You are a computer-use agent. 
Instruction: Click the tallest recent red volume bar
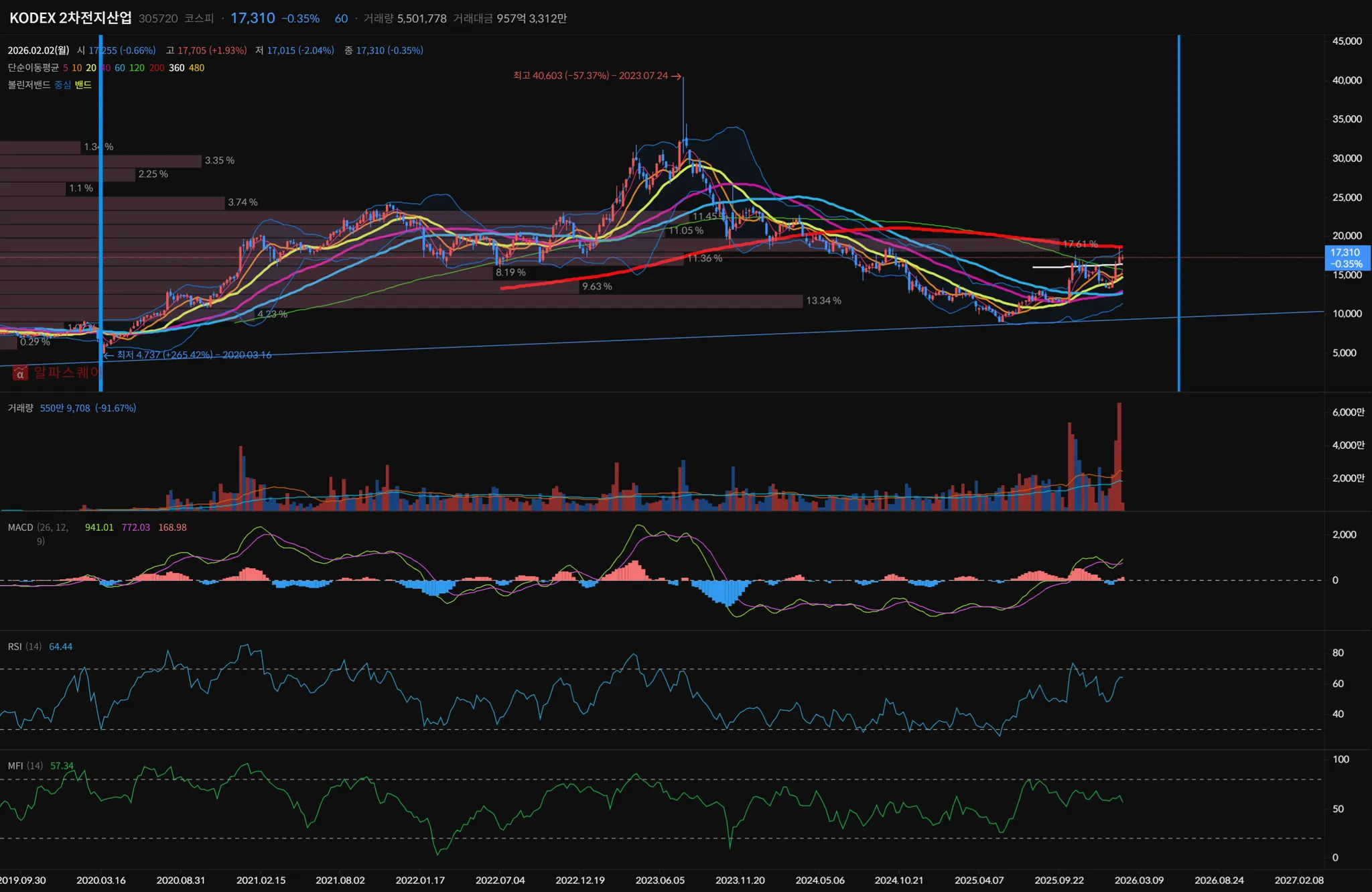(x=1119, y=456)
